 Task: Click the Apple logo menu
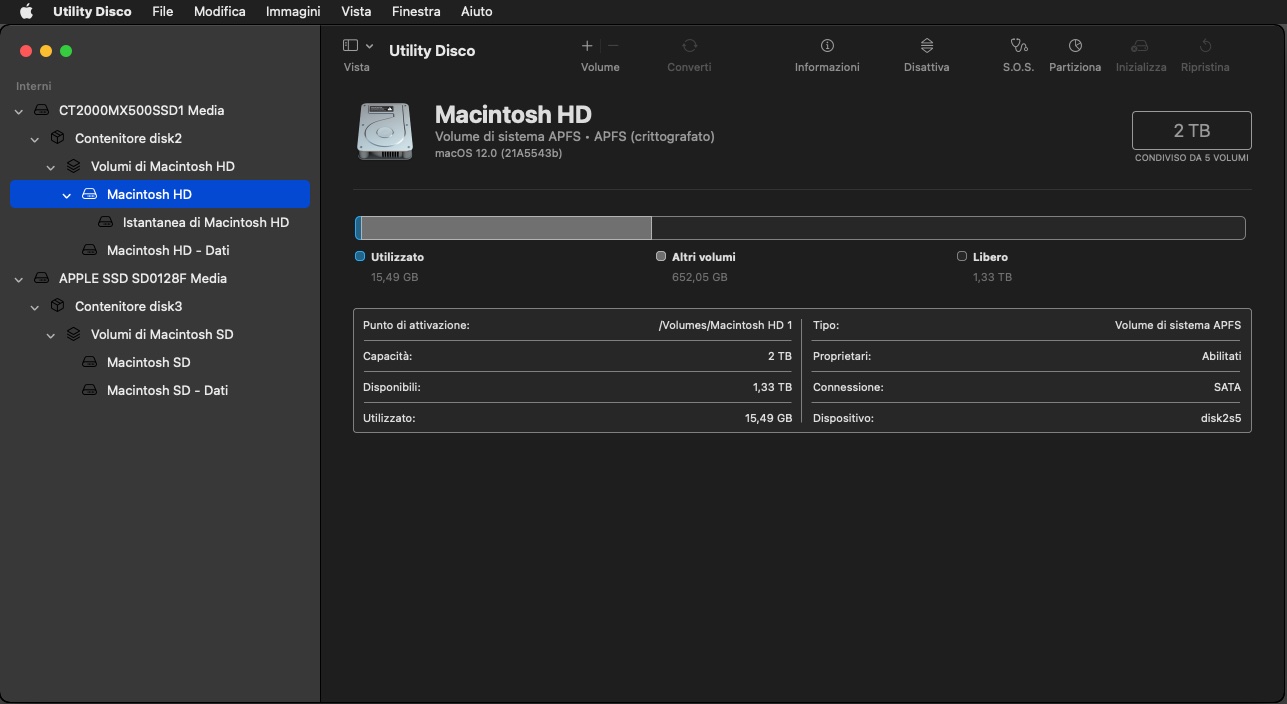[x=26, y=12]
